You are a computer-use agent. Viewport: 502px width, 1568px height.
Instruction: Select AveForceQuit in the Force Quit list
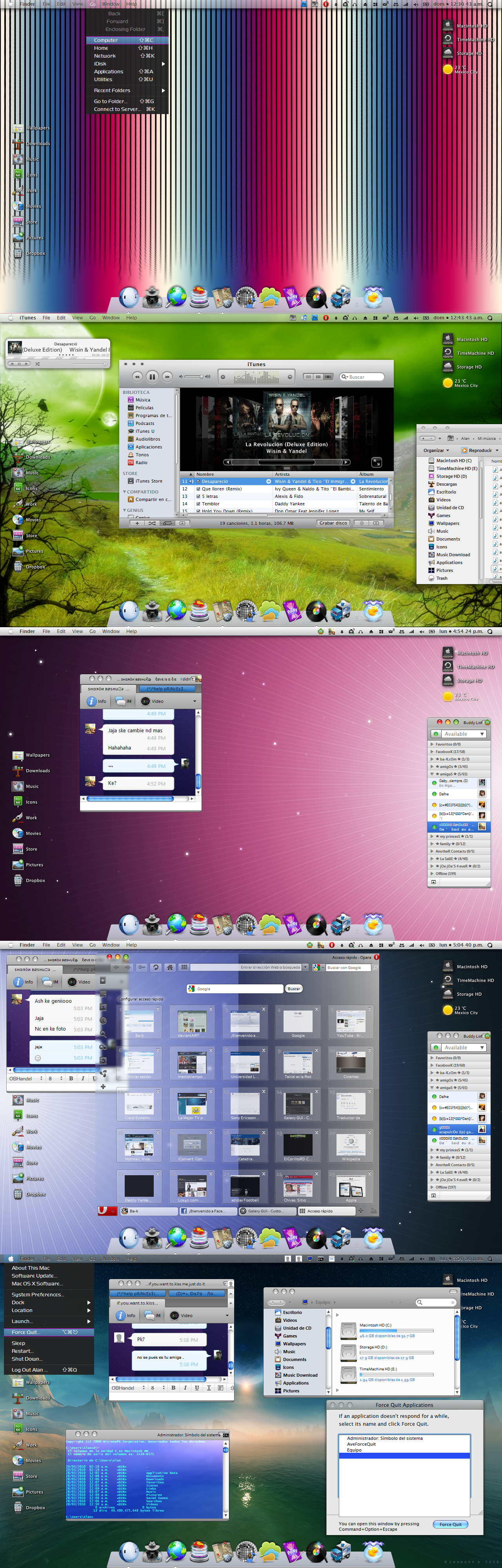point(404,1444)
